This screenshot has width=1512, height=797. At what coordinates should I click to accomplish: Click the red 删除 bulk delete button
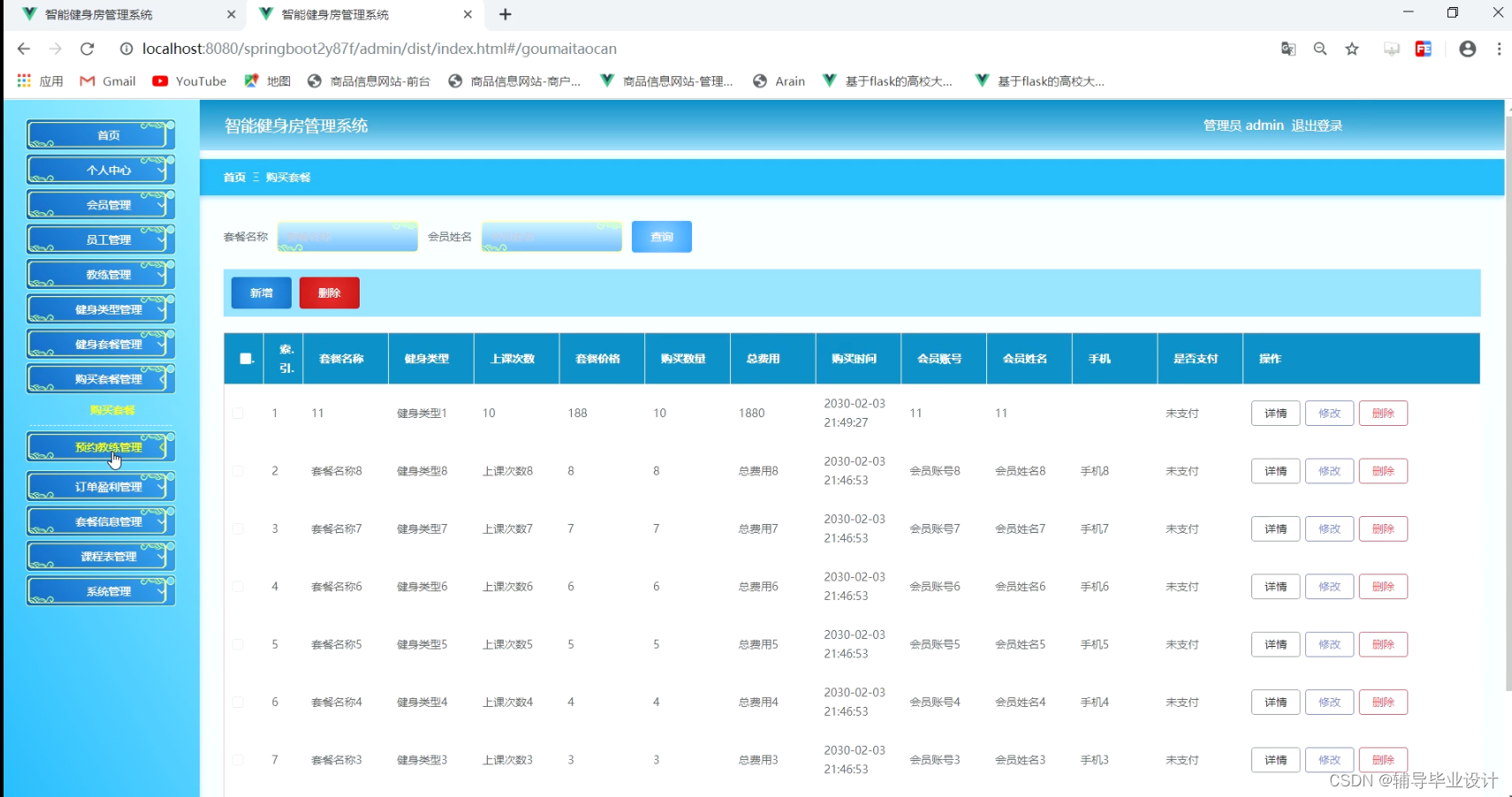click(330, 292)
